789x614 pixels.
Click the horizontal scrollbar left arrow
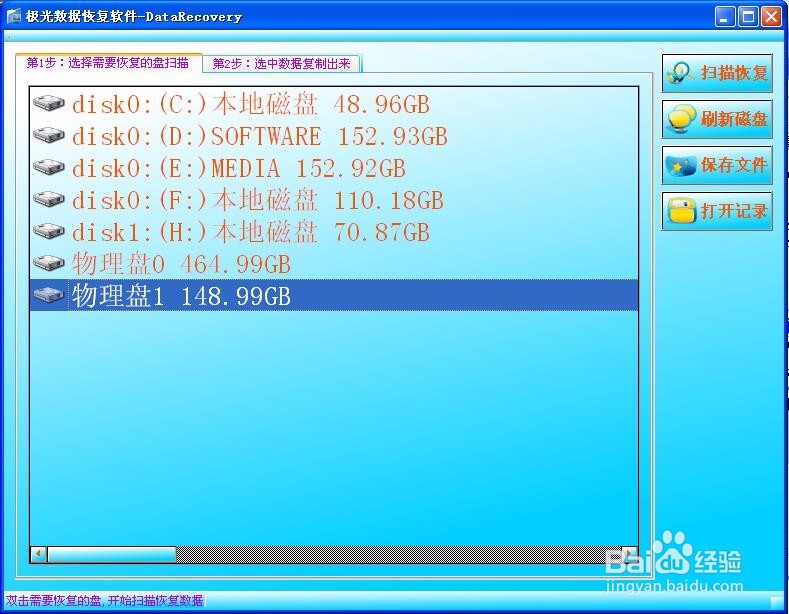(x=39, y=554)
